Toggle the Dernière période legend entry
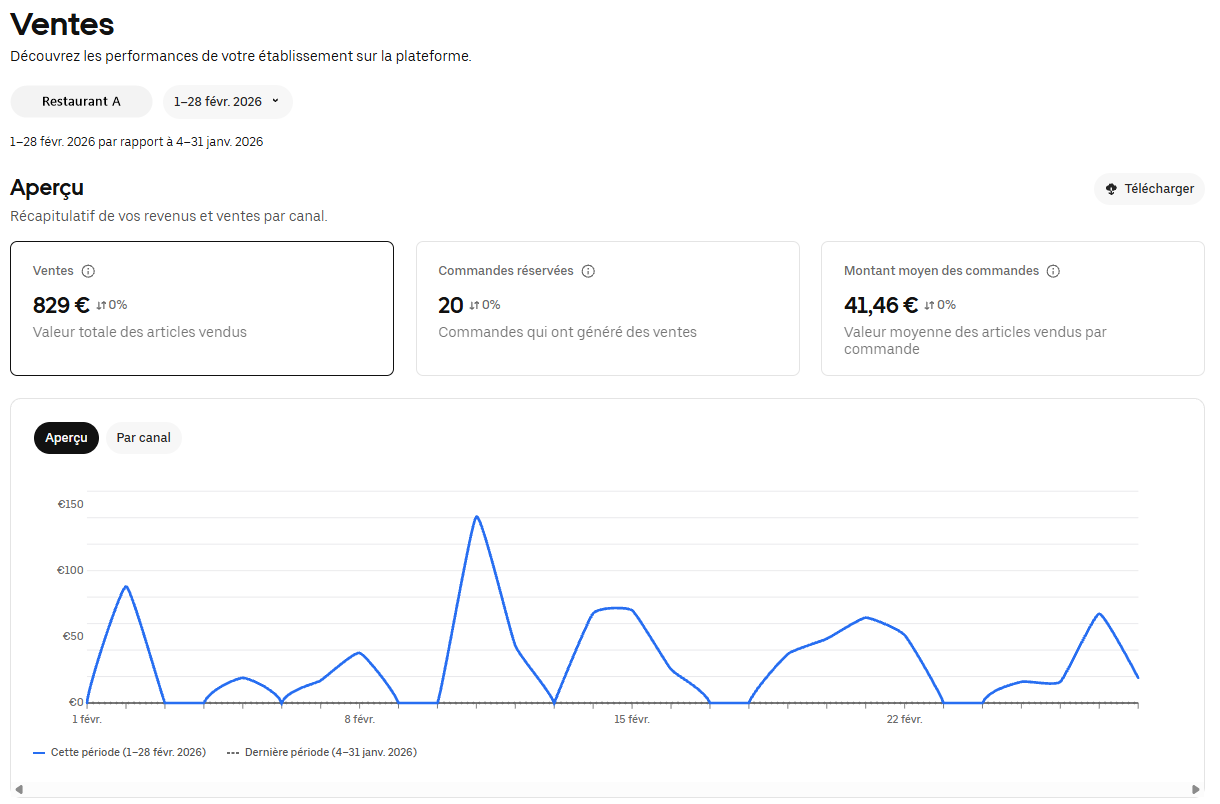 [322, 752]
